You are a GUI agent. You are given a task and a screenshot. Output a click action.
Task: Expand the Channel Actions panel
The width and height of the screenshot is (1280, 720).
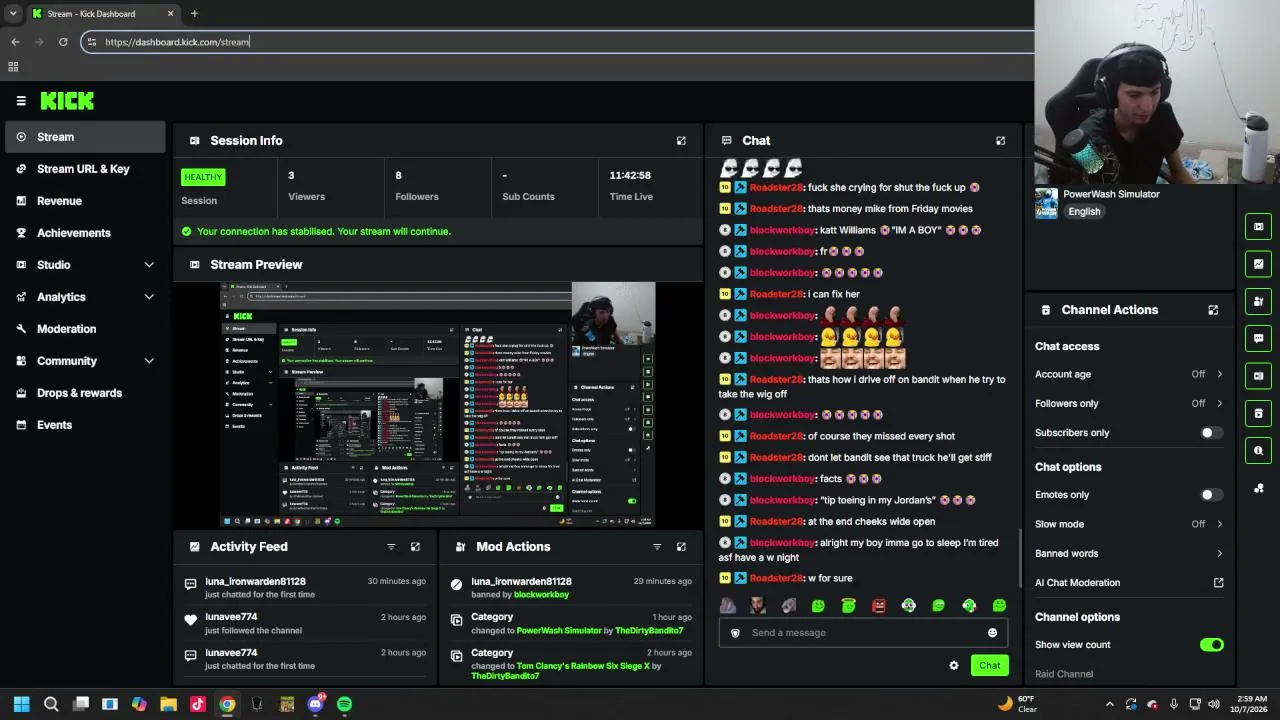pos(1213,310)
